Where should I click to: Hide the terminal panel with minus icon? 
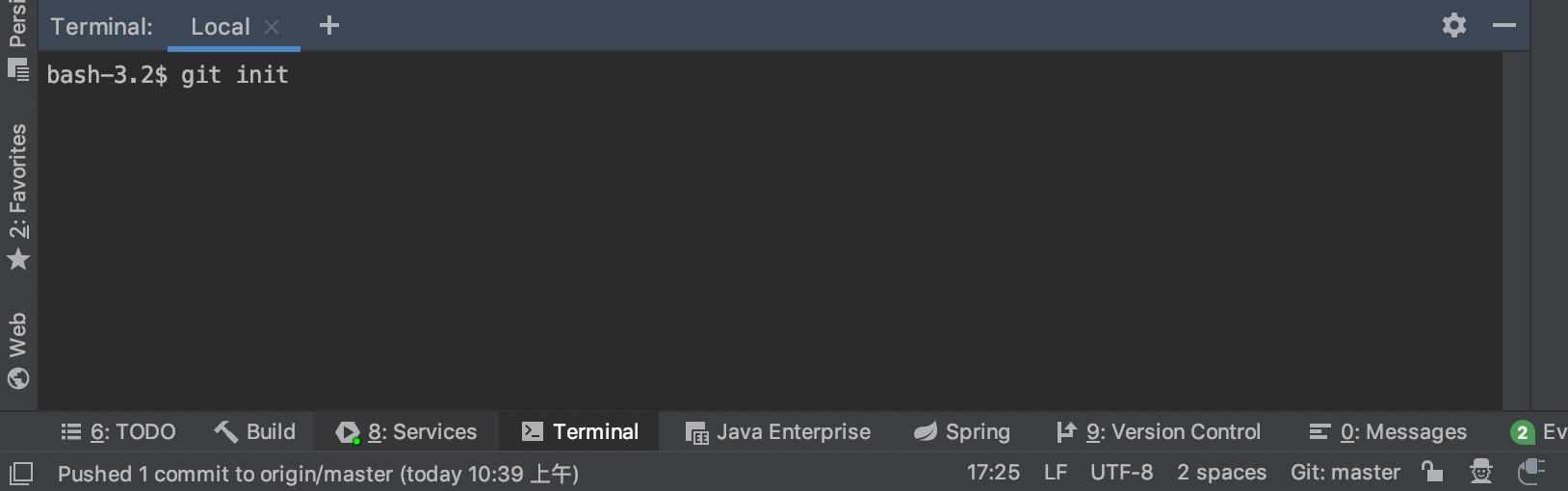pos(1503,26)
